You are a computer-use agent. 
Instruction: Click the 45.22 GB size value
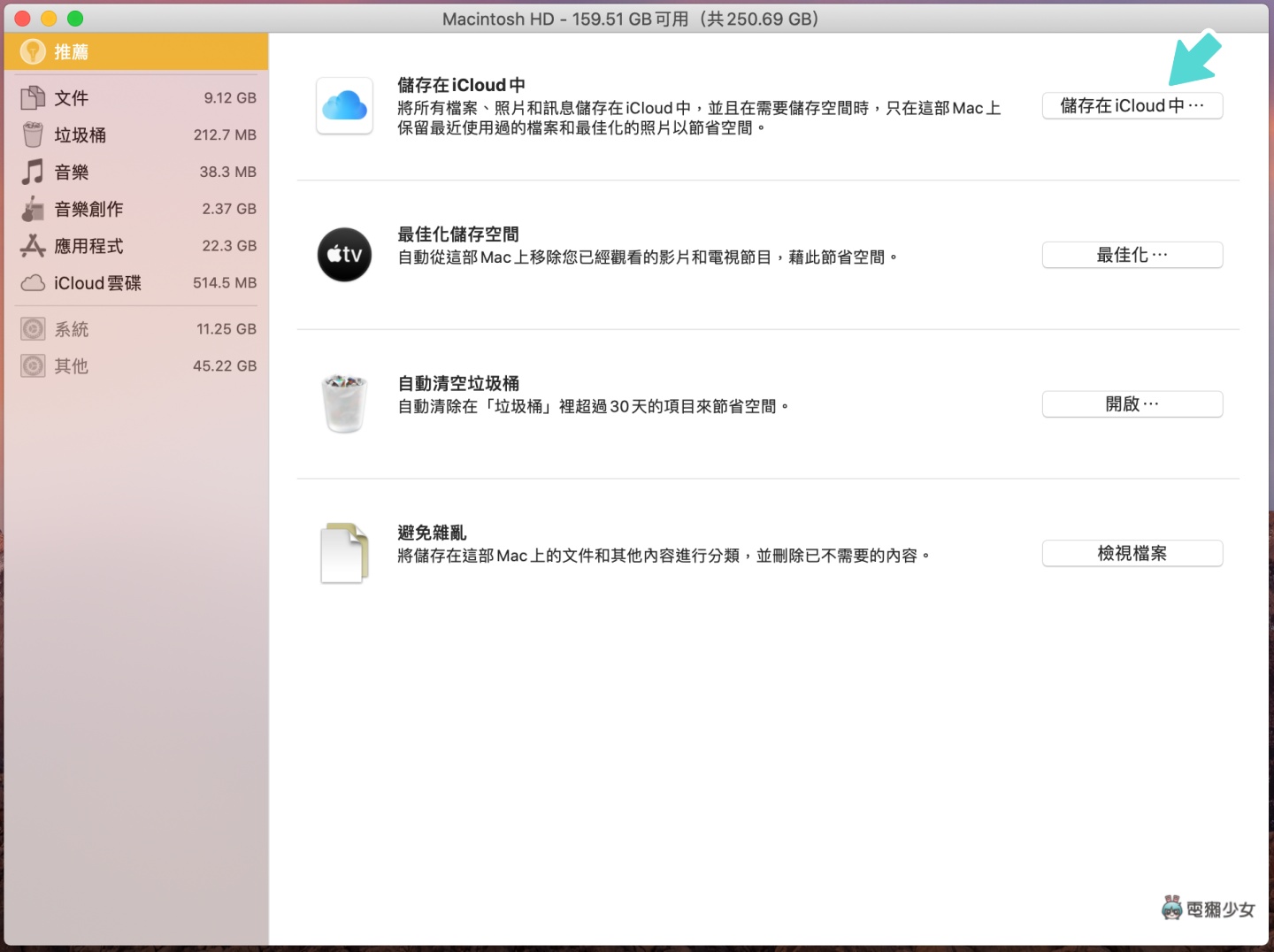coord(225,366)
